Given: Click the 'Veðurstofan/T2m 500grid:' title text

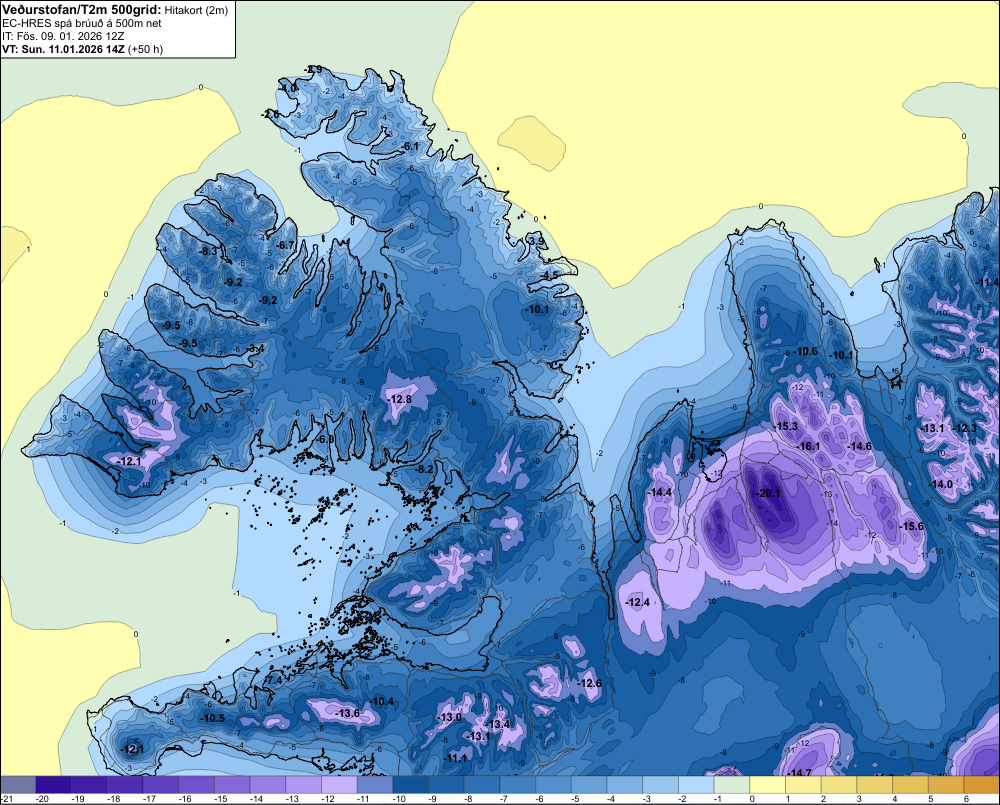Looking at the screenshot, I should pos(82,10).
